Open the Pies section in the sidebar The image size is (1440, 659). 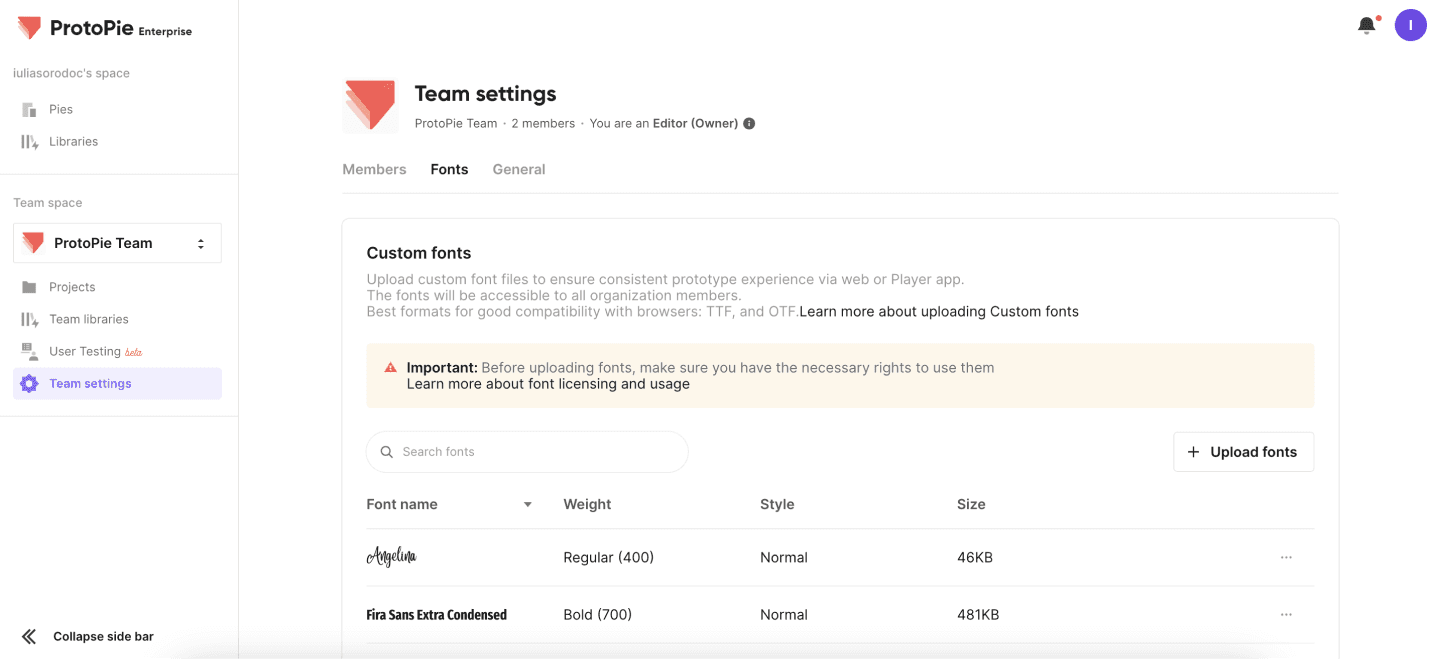(x=60, y=108)
